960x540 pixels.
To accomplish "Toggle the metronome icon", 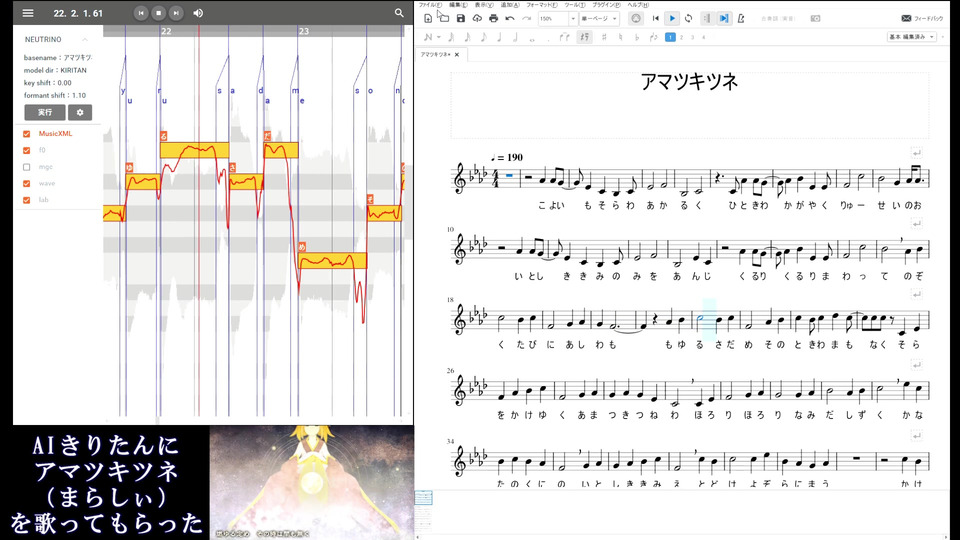I will (x=741, y=18).
